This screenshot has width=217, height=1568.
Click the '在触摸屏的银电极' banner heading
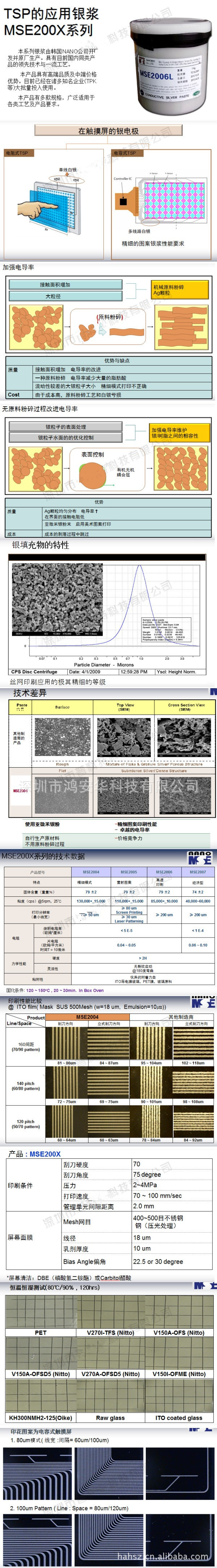[x=109, y=131]
